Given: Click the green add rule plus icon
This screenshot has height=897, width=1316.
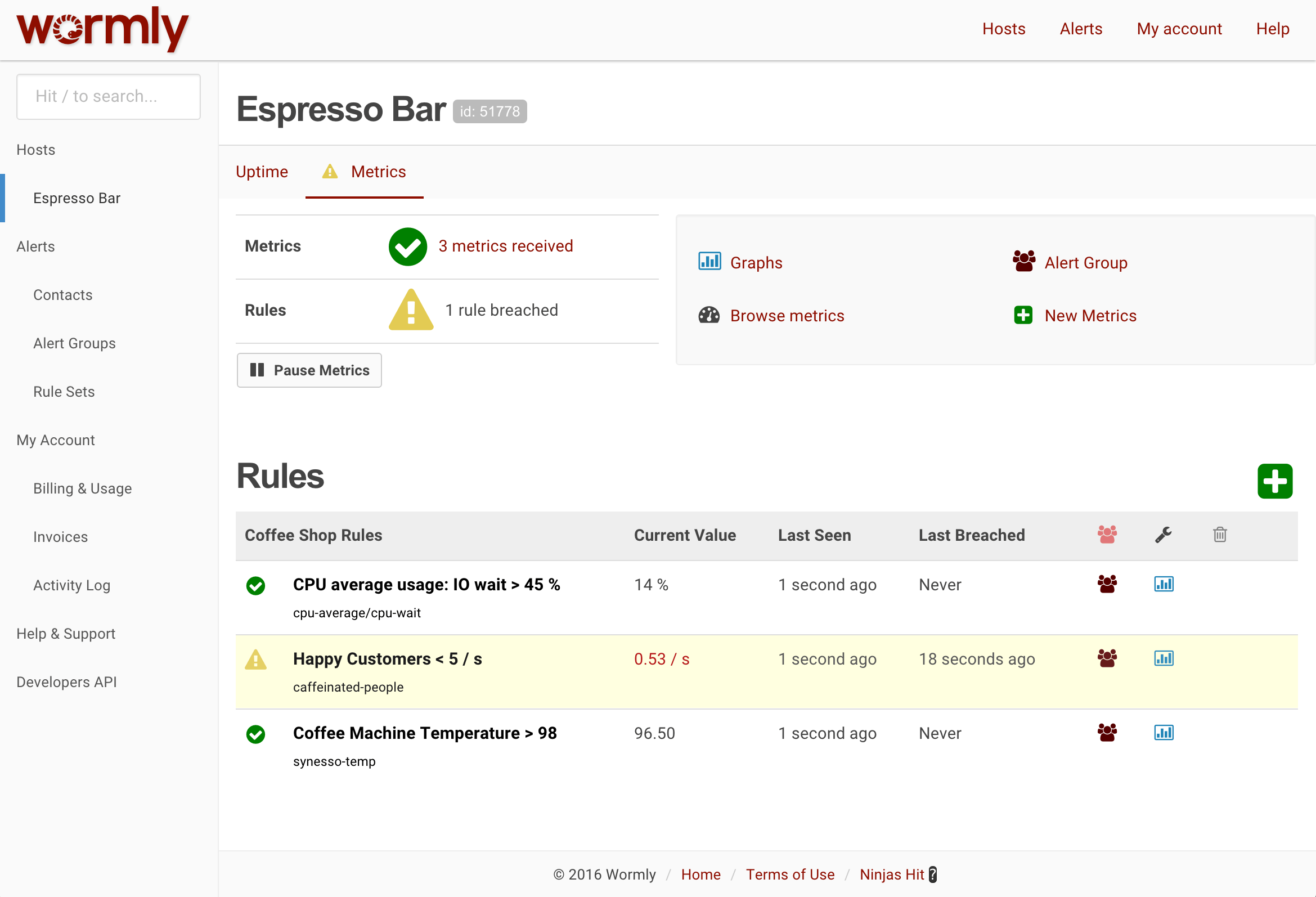Looking at the screenshot, I should tap(1274, 481).
